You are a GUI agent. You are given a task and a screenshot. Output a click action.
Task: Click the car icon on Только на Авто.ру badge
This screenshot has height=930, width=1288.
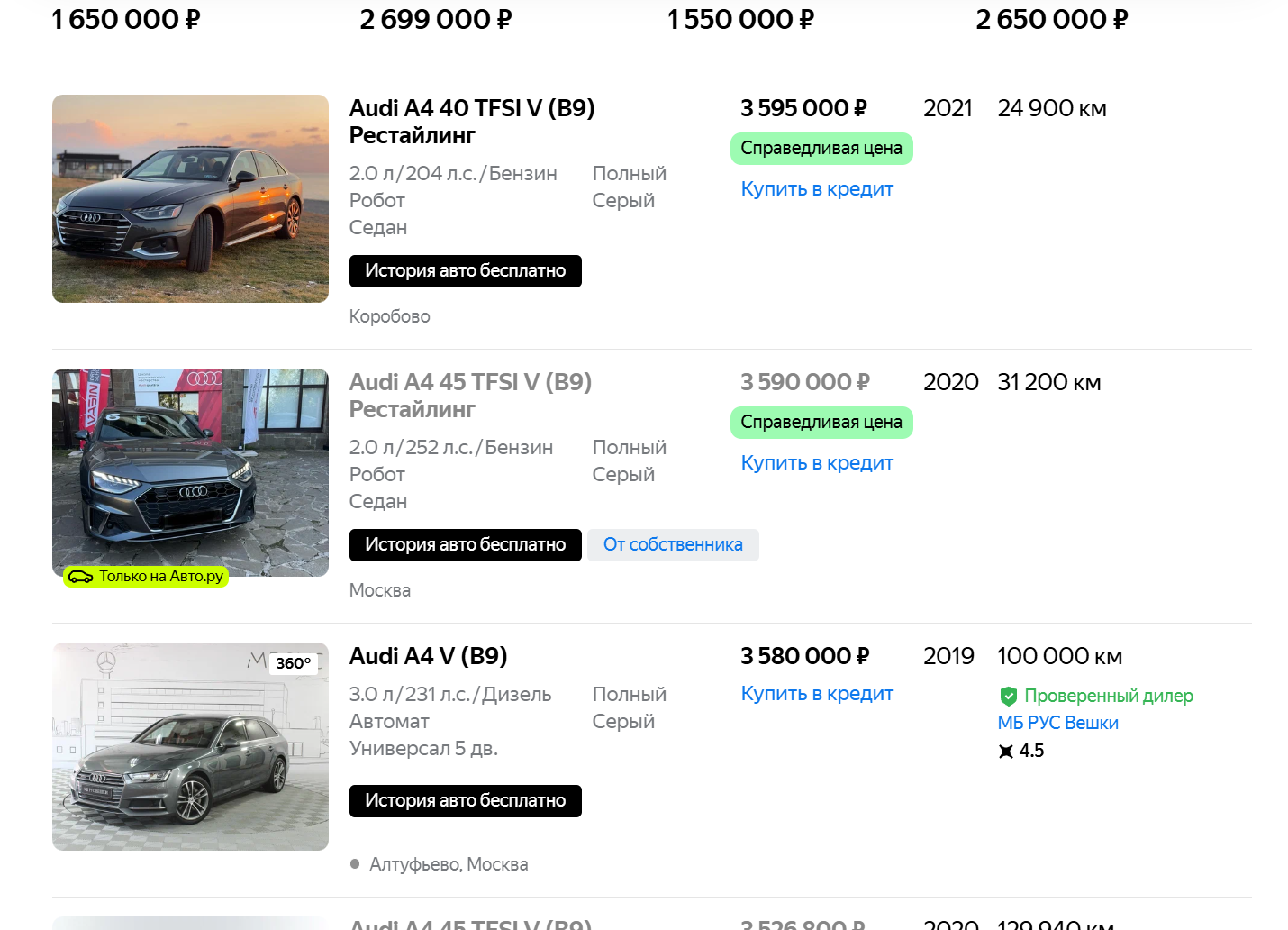[81, 577]
